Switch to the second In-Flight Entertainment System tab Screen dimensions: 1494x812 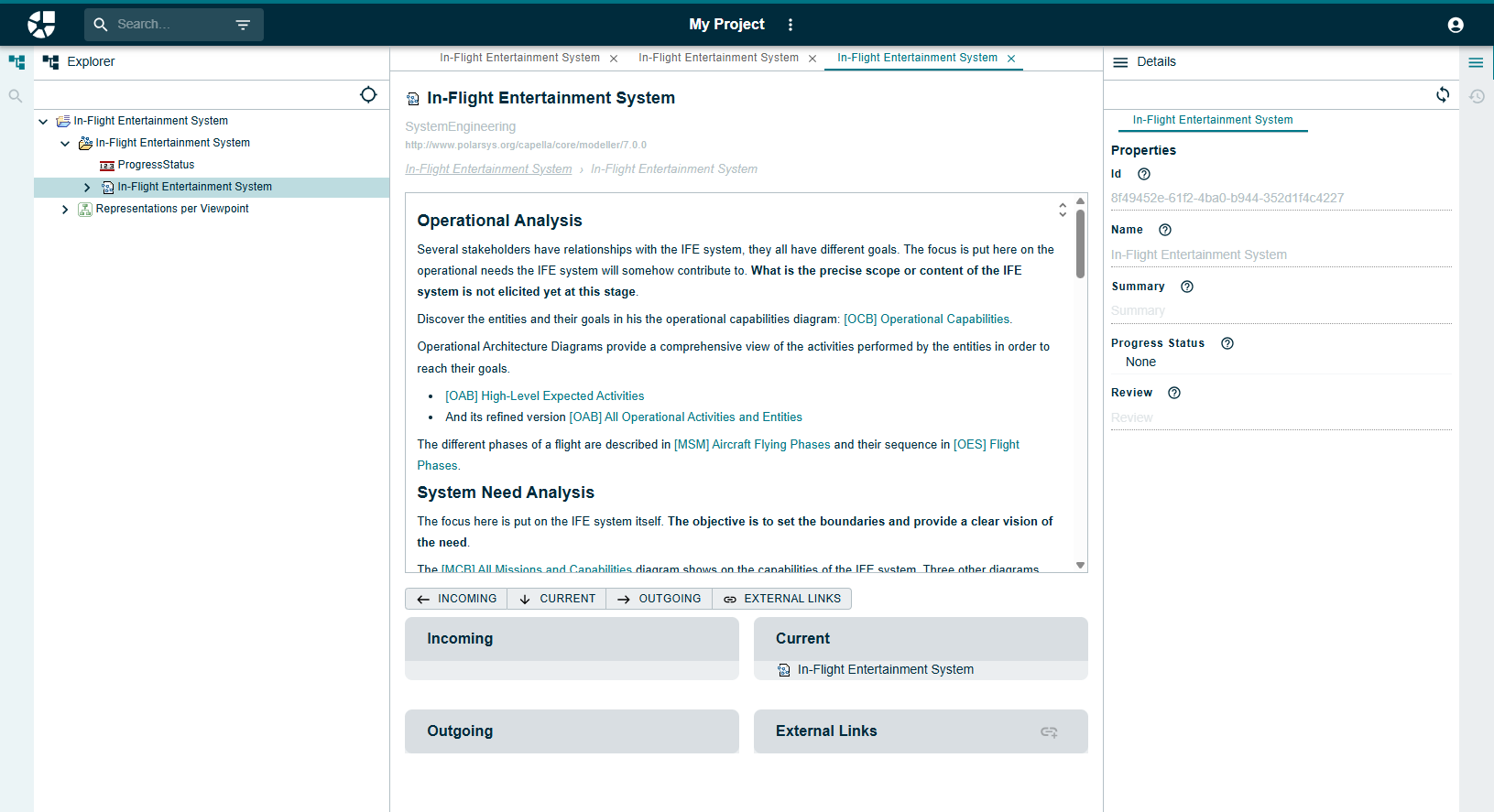(x=718, y=58)
